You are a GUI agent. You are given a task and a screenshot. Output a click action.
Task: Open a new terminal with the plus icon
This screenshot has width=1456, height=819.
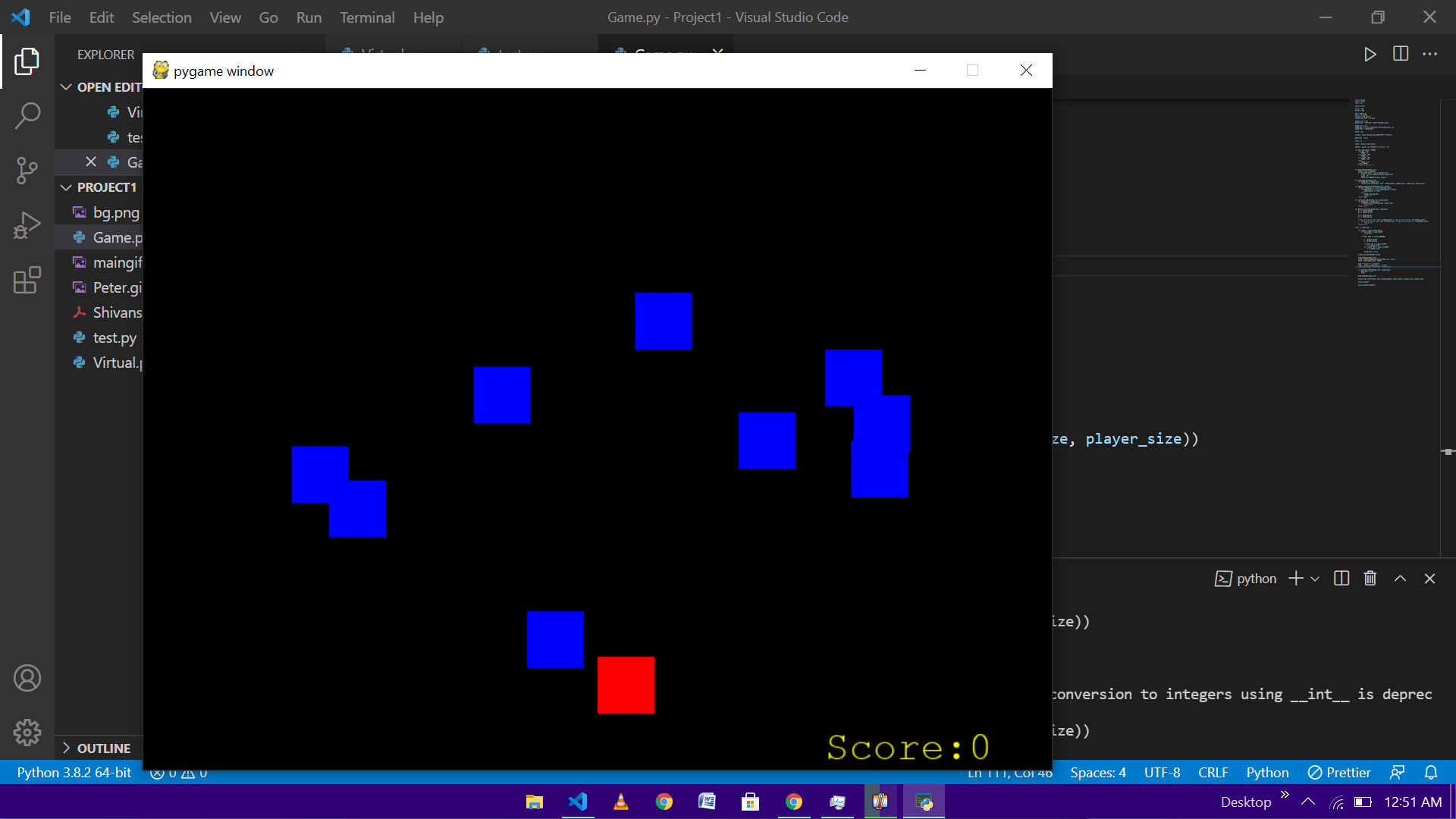pyautogui.click(x=1294, y=578)
